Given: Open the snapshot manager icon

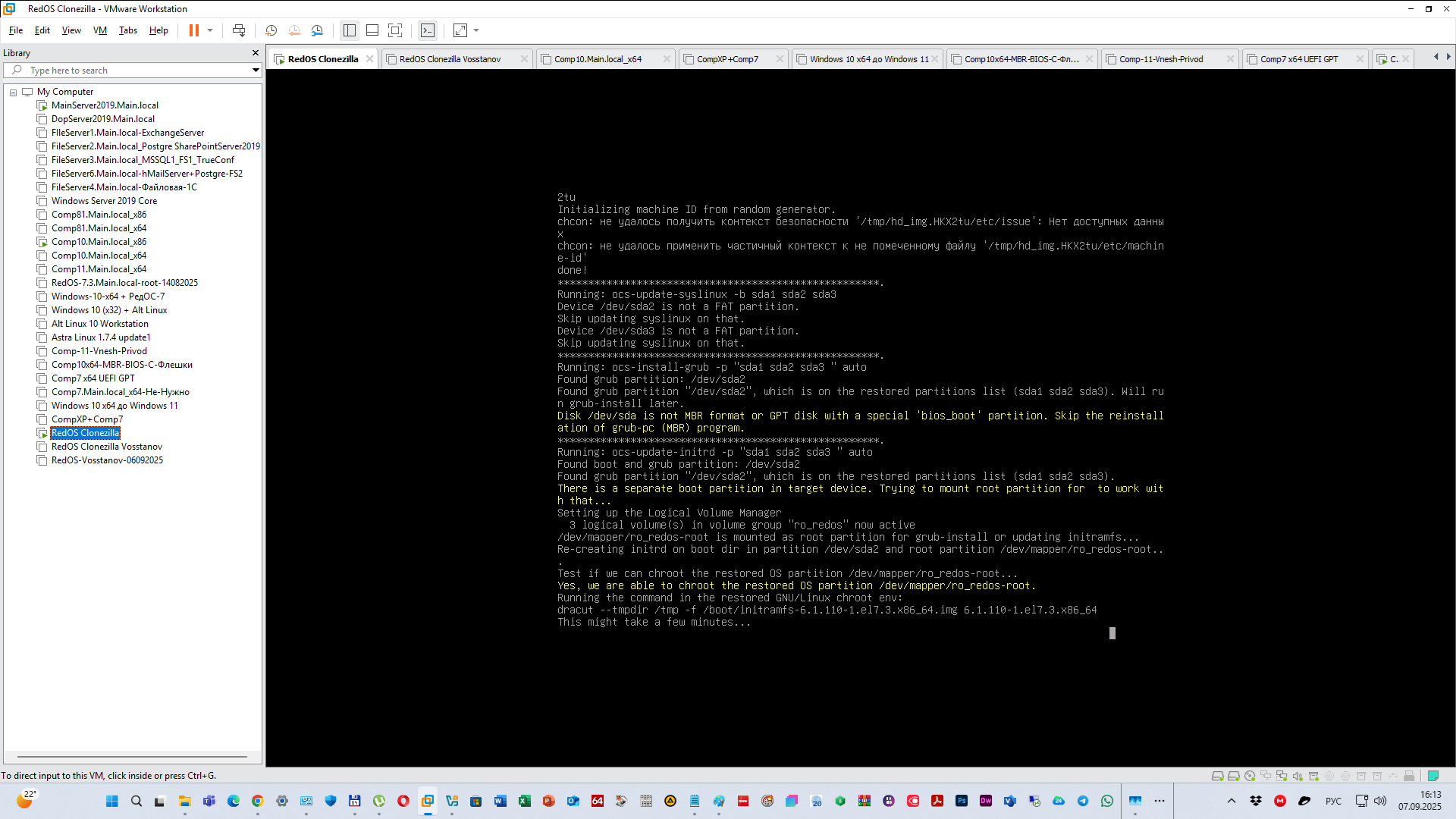Looking at the screenshot, I should [x=317, y=30].
